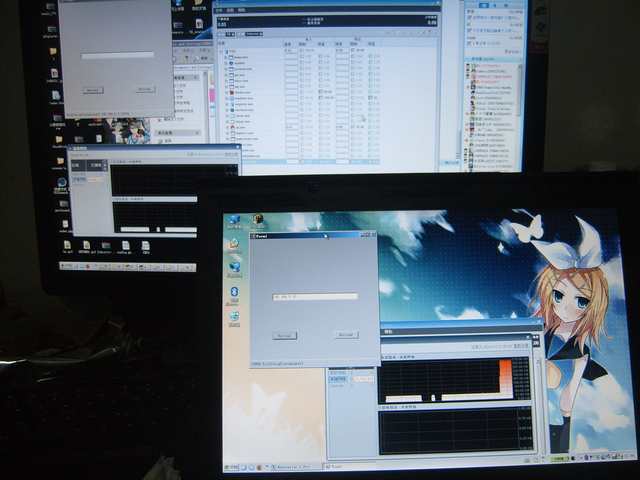Open the globe desktop icon below the Bluetooth icon
Viewport: 640px width, 480px height.
[234, 318]
